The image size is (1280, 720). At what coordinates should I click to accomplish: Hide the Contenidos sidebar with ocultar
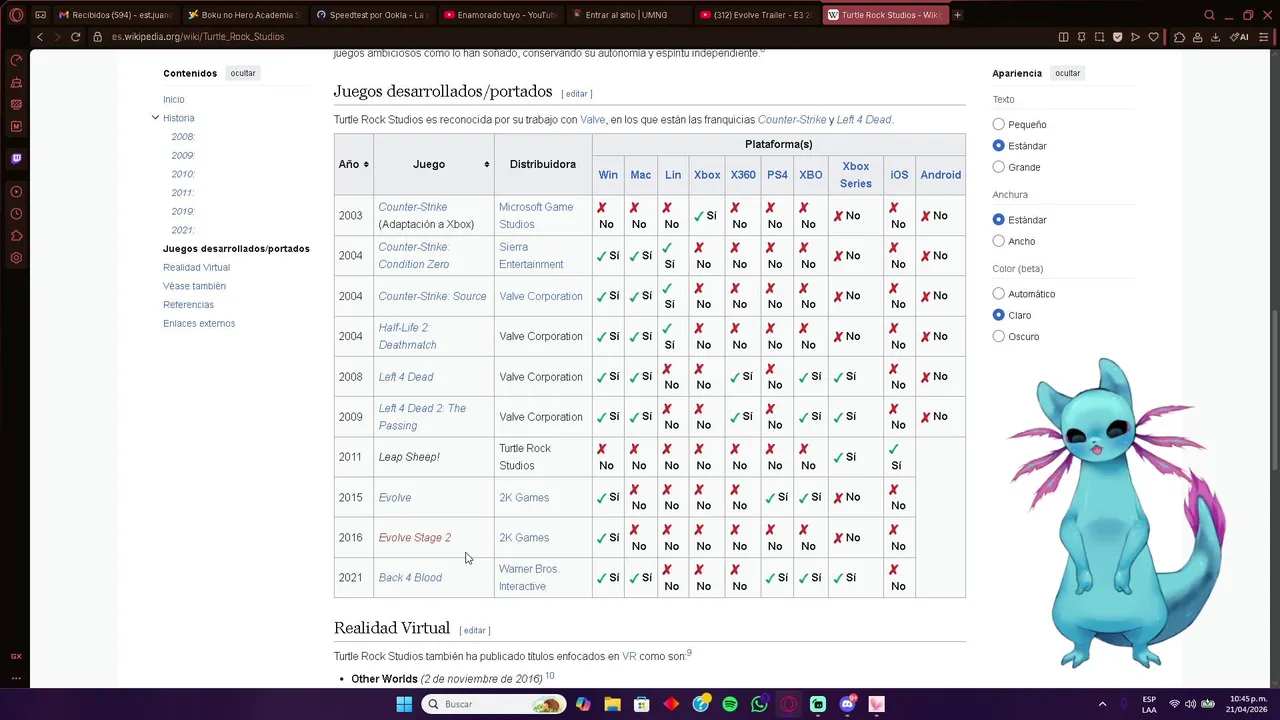point(243,73)
